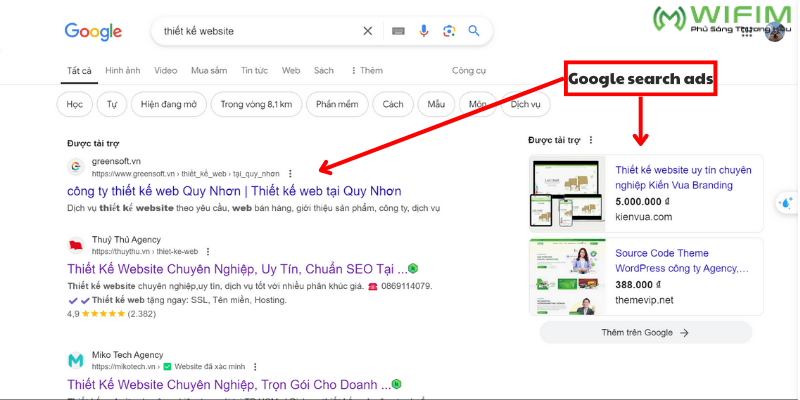Open Miko Tech Trọn Gói Cho Doanh link
This screenshot has height=400, width=800.
coord(229,384)
